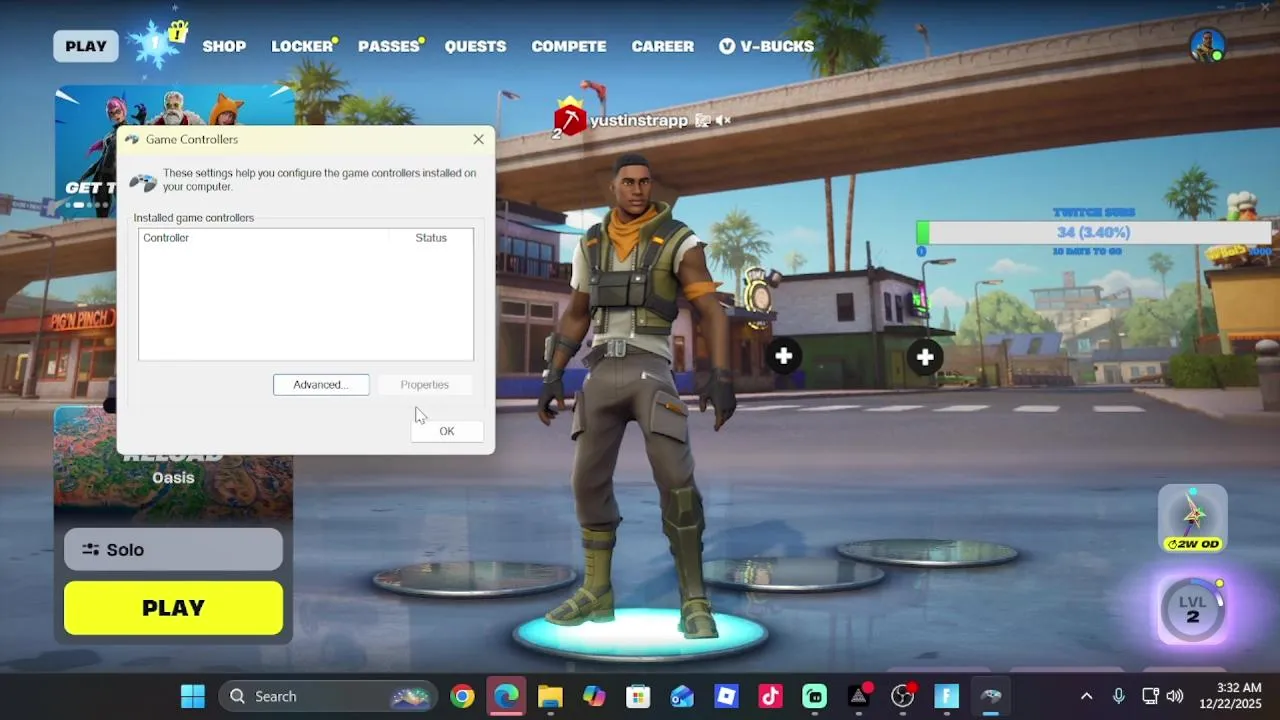This screenshot has width=1280, height=720.
Task: Click the yustinstrapp player name tag
Action: 638,120
